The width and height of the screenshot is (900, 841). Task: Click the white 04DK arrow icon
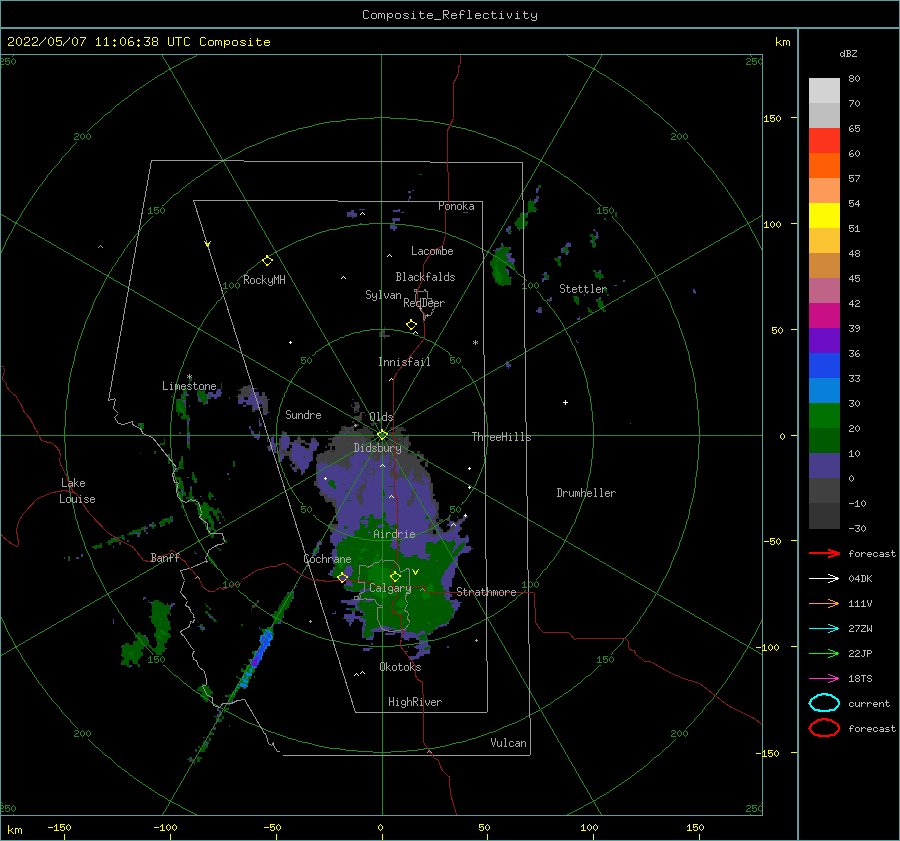(824, 579)
